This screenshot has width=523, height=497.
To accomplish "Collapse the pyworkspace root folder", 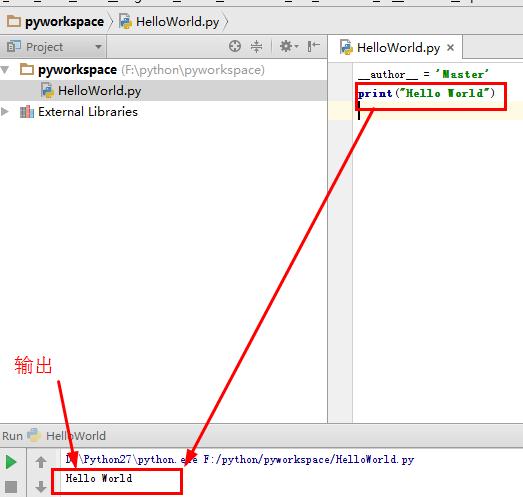I will coord(5,70).
